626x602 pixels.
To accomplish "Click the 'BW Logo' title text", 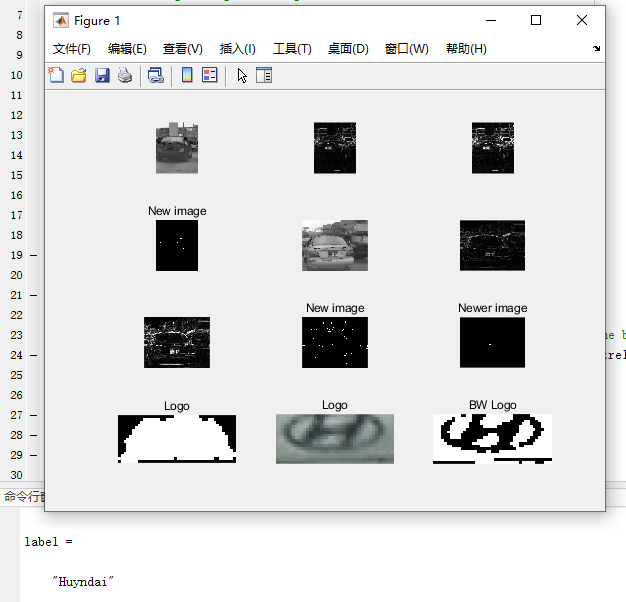I will coord(493,405).
